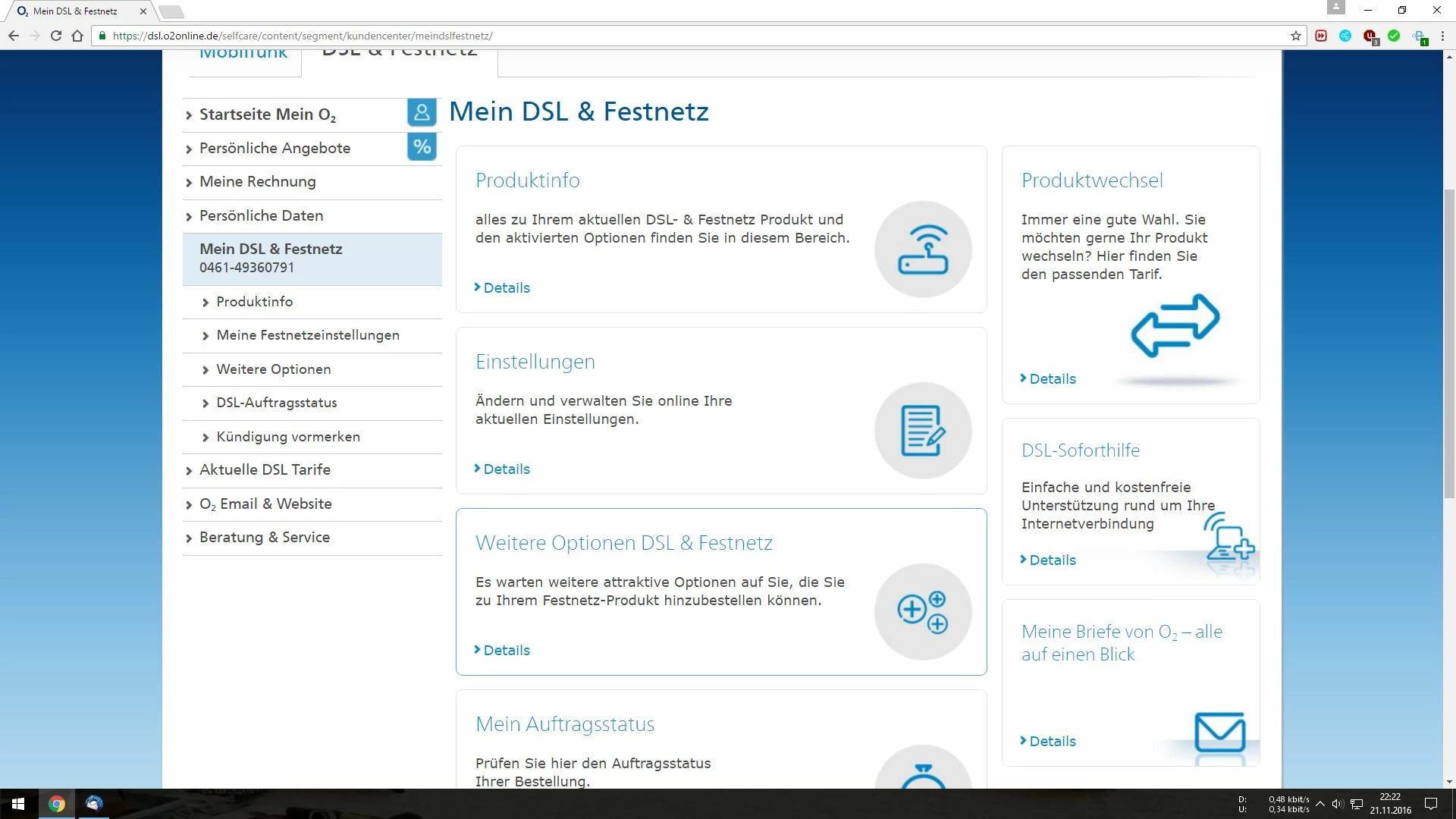Reload the page using browser refresh
The width and height of the screenshot is (1456, 819).
(55, 36)
